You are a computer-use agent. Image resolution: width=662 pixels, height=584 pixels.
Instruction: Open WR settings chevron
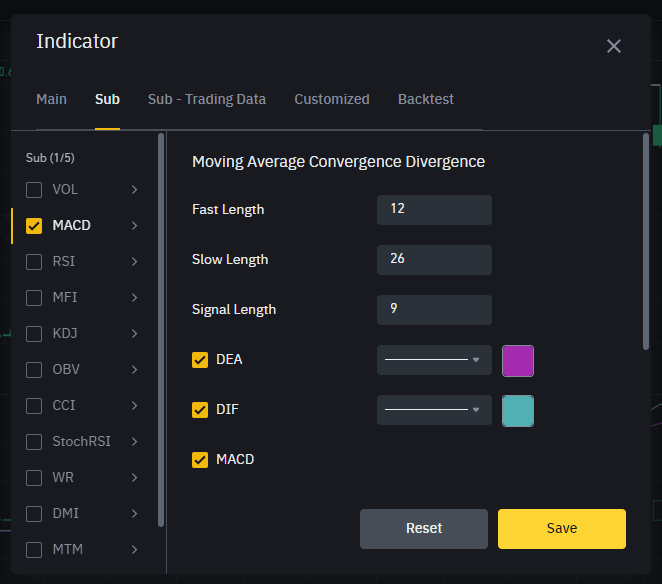(134, 477)
